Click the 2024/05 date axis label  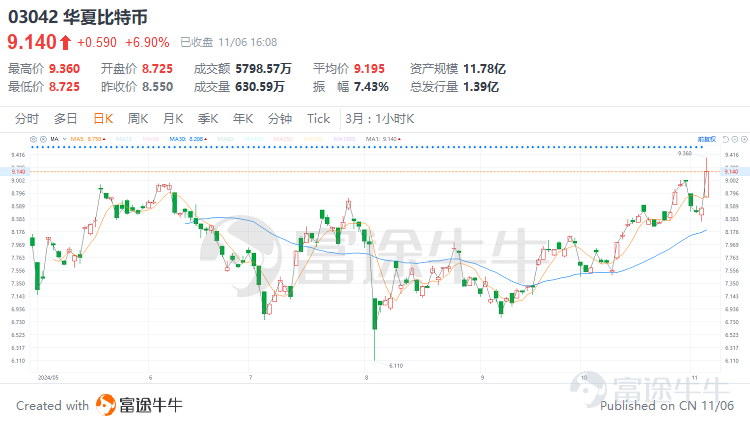(x=48, y=378)
